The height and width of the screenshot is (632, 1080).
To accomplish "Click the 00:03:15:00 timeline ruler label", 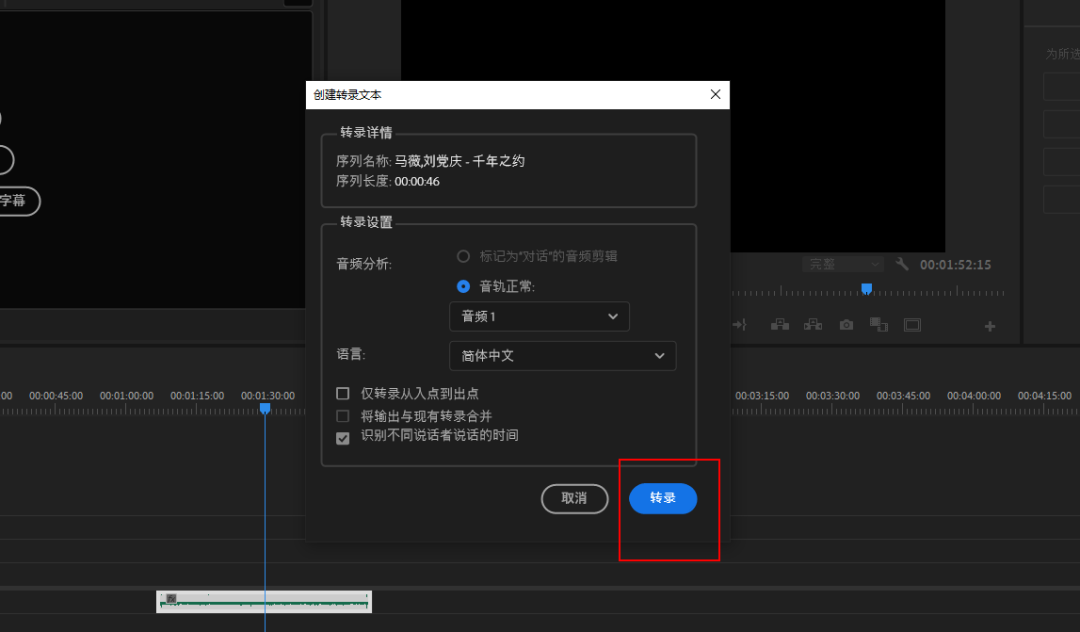I will [x=762, y=396].
